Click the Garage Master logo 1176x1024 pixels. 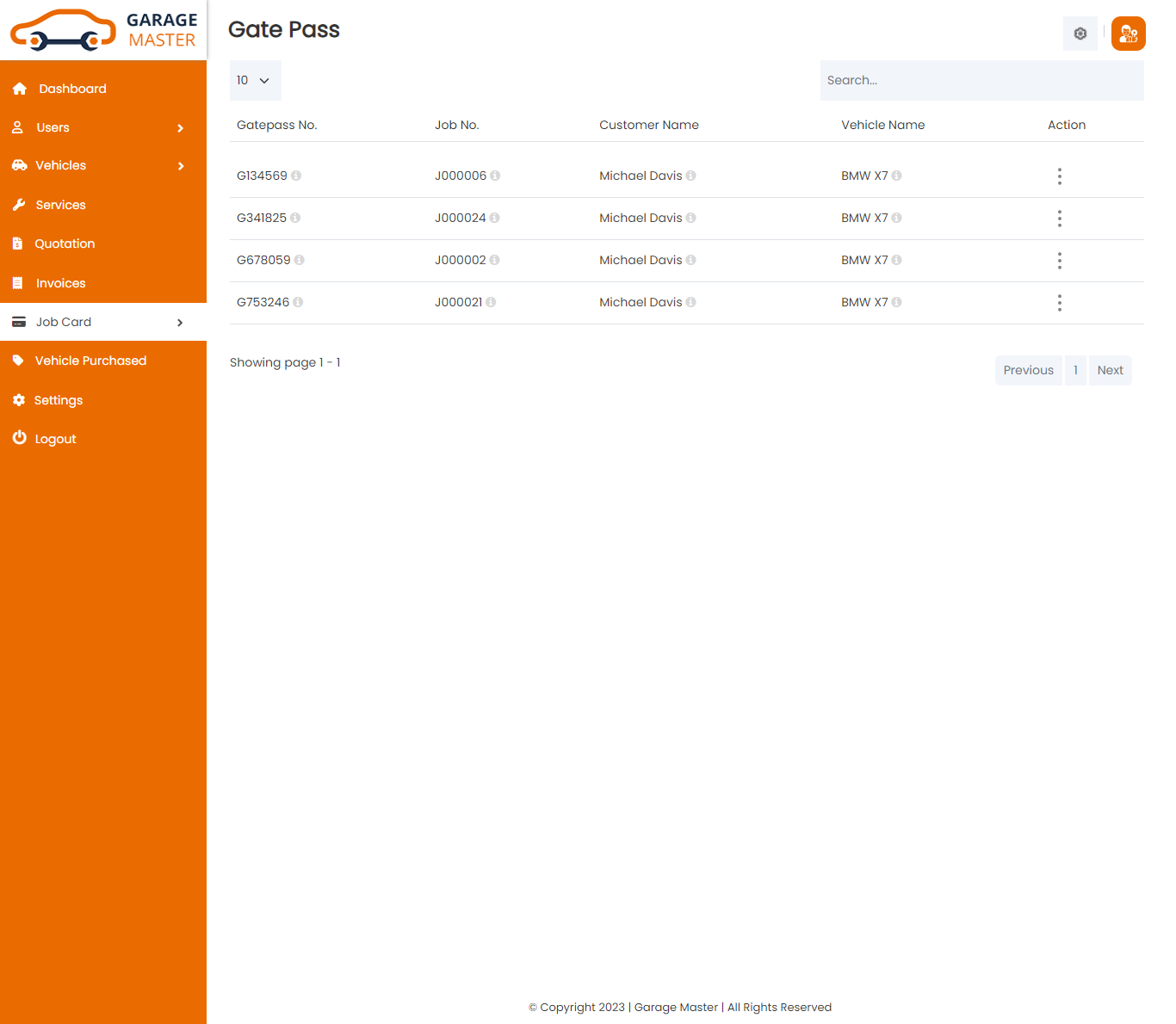[x=103, y=30]
